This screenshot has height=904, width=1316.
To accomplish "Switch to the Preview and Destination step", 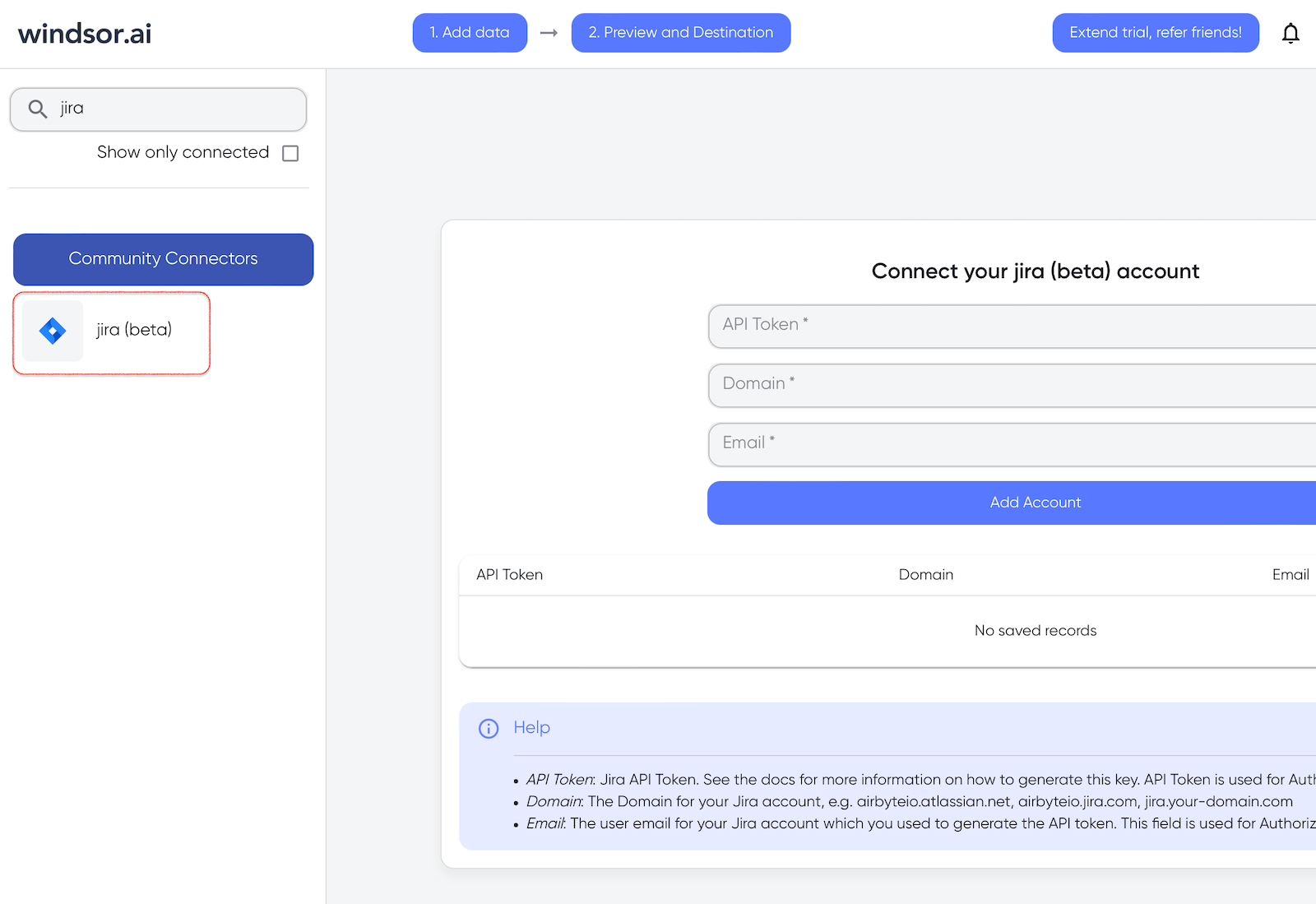I will (x=680, y=32).
